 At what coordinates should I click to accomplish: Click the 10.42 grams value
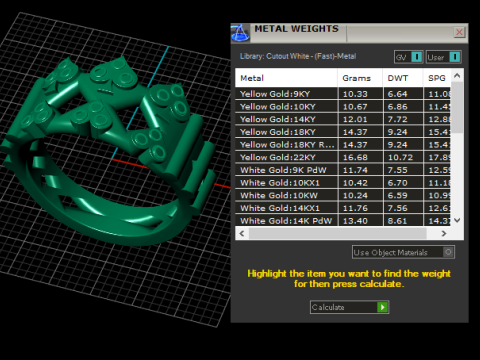click(355, 183)
